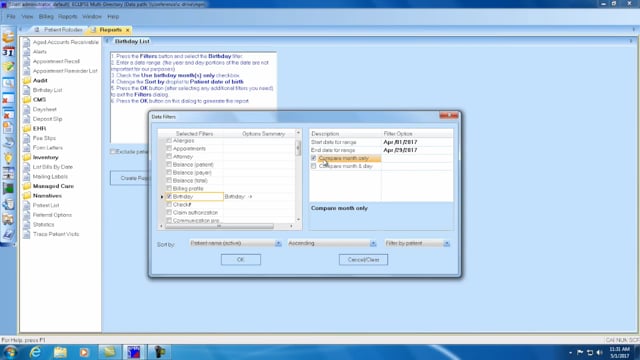Click the notepad with pencil sidebar icon
Viewport: 640px width, 360px height.
8,67
